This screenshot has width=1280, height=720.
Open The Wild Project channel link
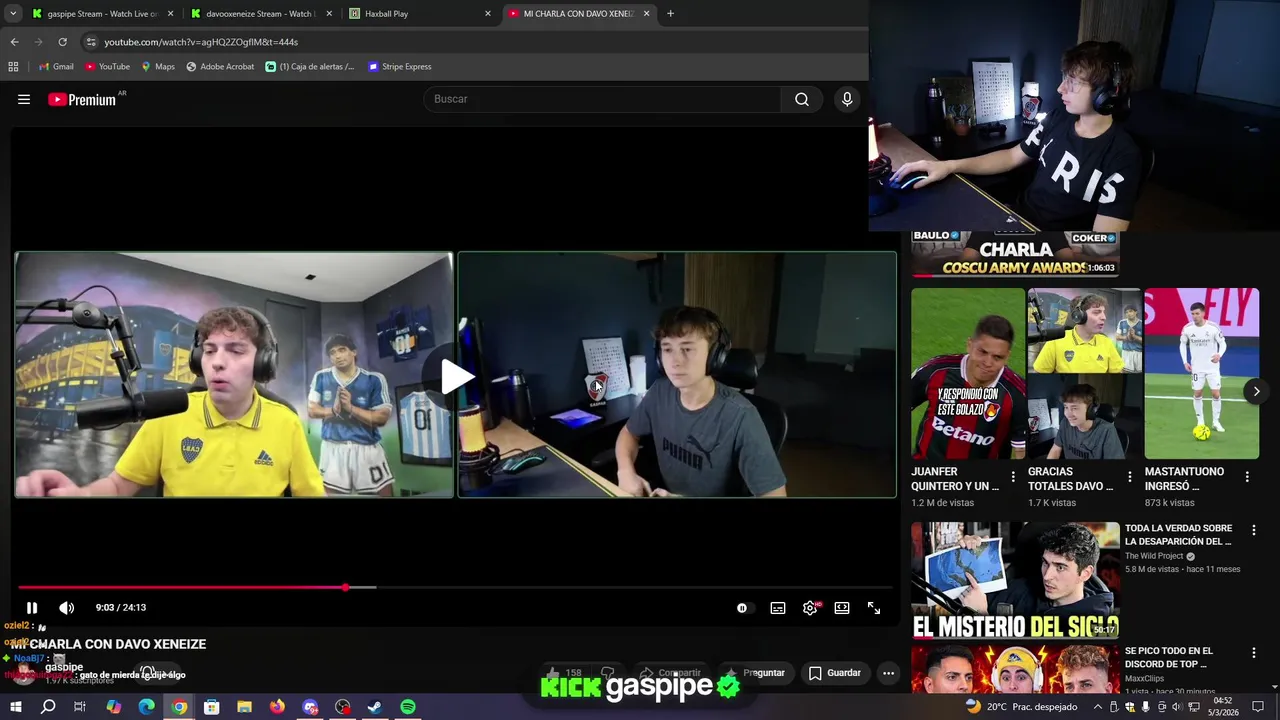[1154, 556]
